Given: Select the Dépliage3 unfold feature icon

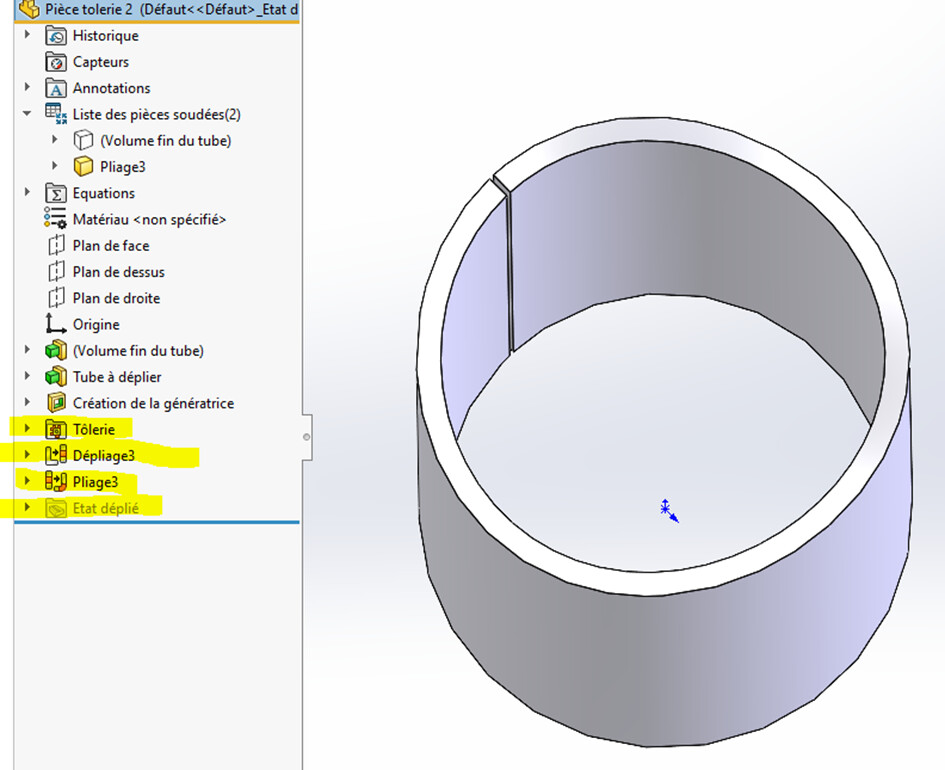Looking at the screenshot, I should pyautogui.click(x=56, y=455).
